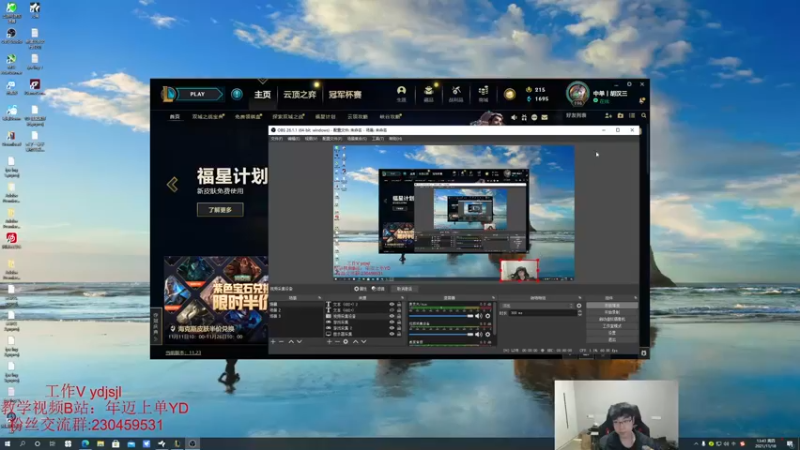Open 设置 from OBS controls
The width and height of the screenshot is (800, 450).
[x=612, y=333]
